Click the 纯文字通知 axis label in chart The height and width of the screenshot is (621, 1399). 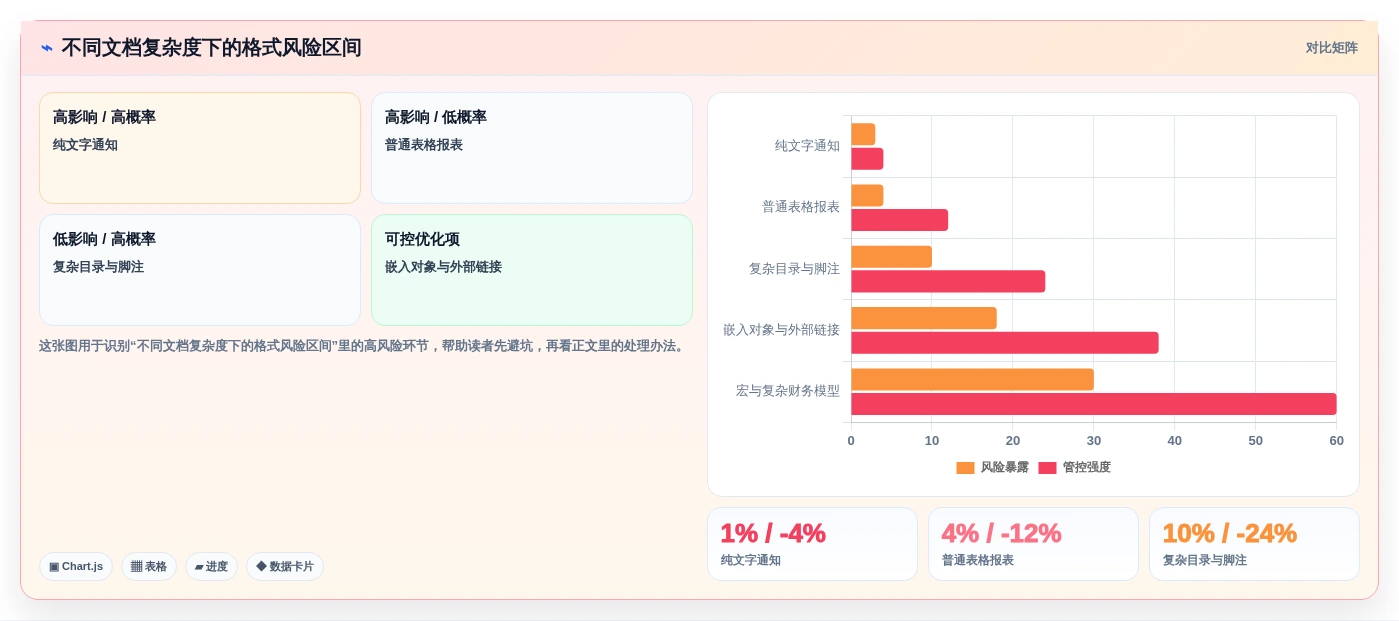[x=807, y=146]
